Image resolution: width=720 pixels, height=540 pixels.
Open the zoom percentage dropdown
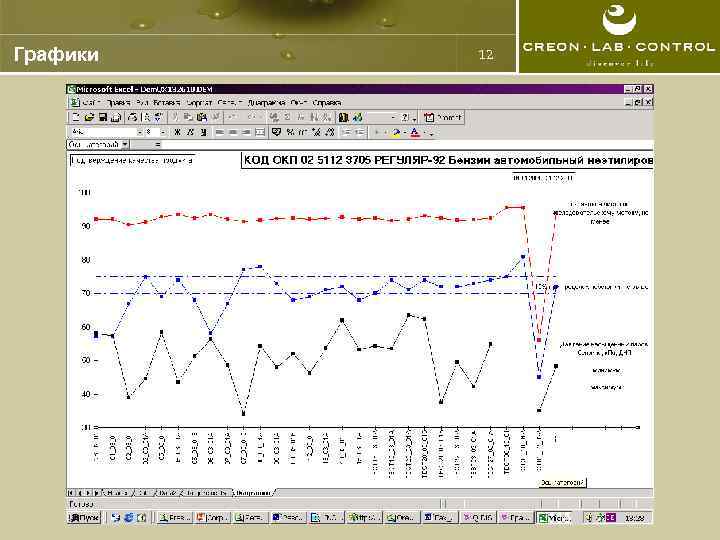point(393,118)
